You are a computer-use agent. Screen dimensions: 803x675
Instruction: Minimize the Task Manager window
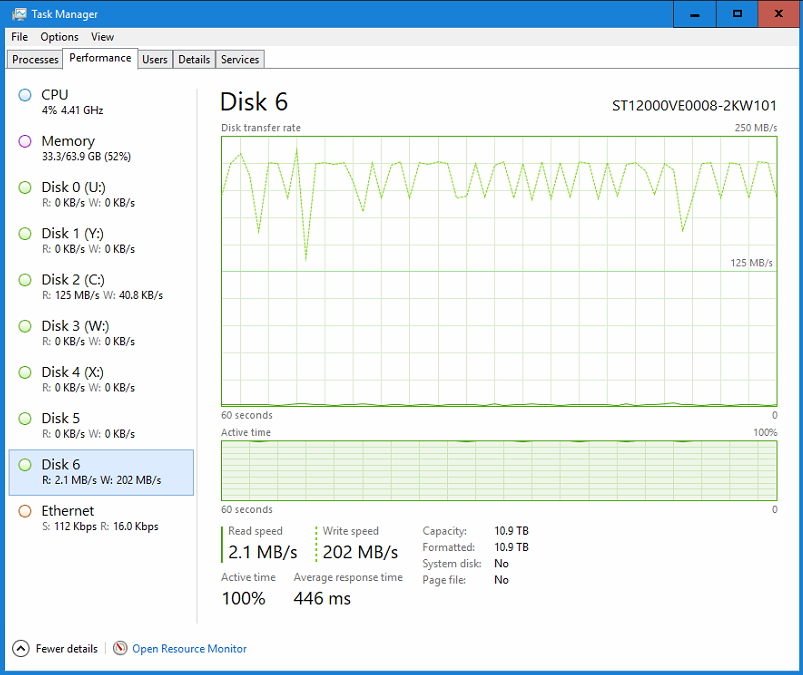[694, 14]
